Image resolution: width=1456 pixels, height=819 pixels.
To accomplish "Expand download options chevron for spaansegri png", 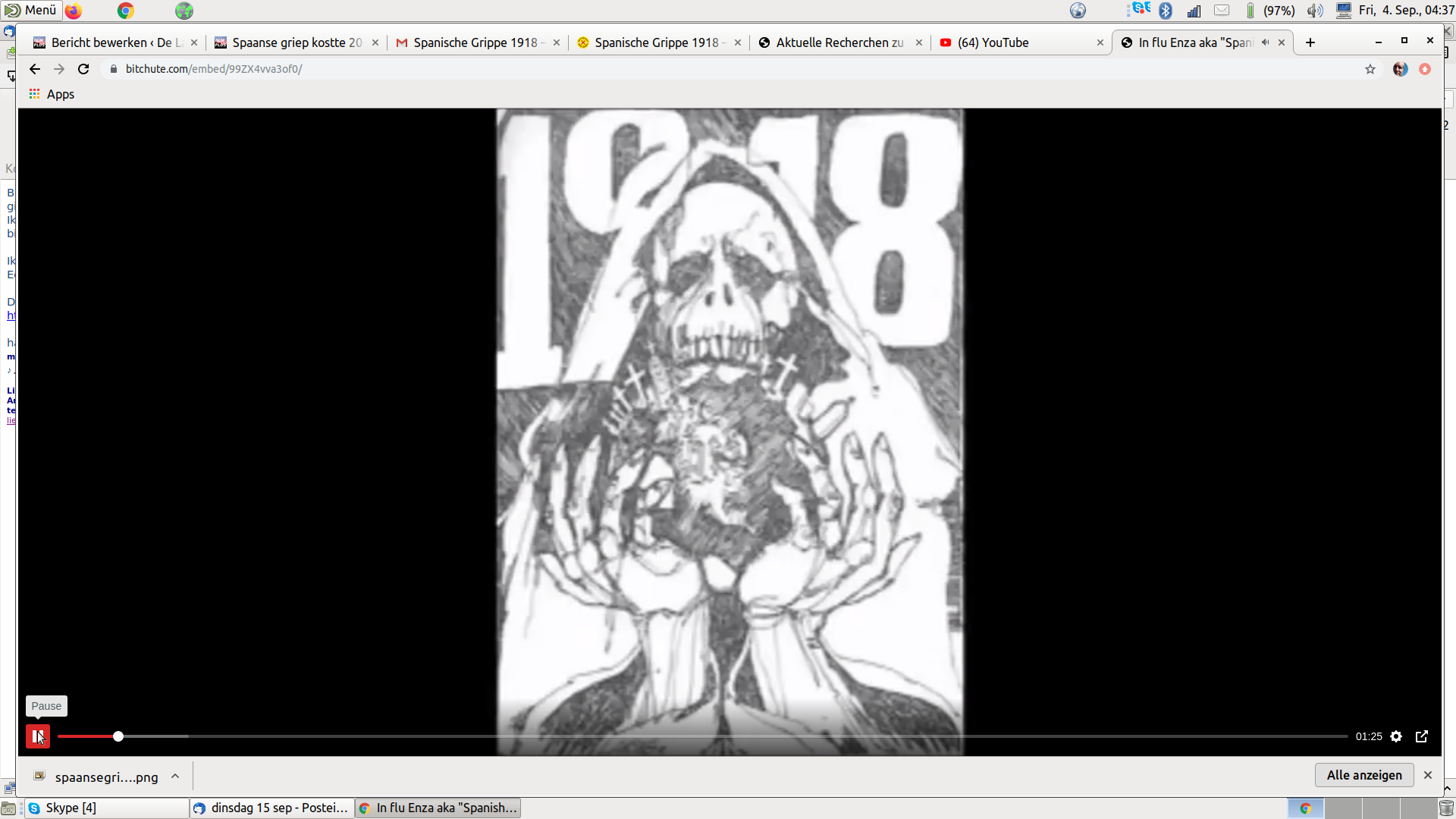I will [175, 776].
